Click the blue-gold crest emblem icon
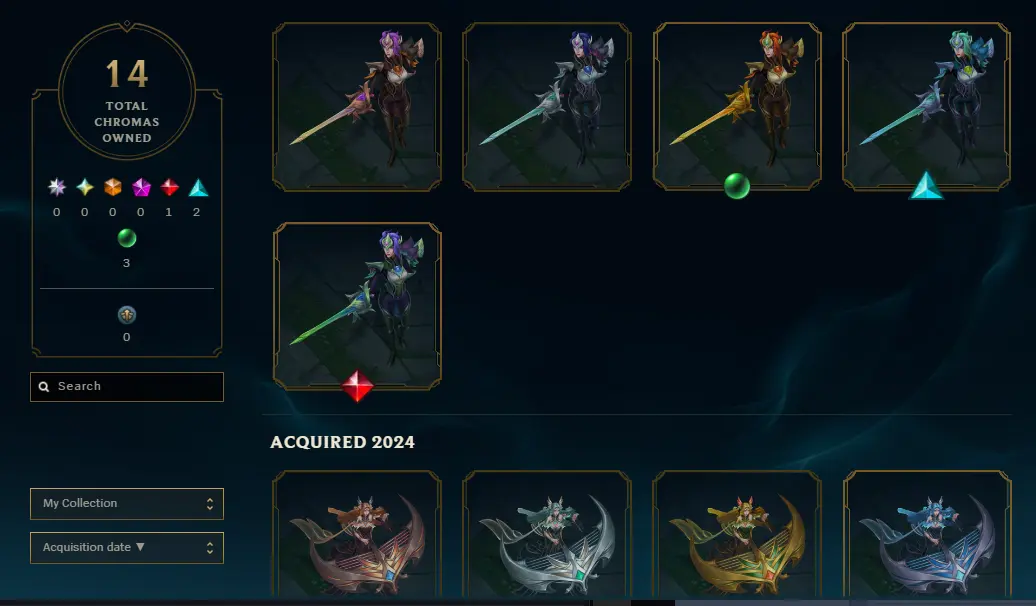This screenshot has height=606, width=1036. 127,315
